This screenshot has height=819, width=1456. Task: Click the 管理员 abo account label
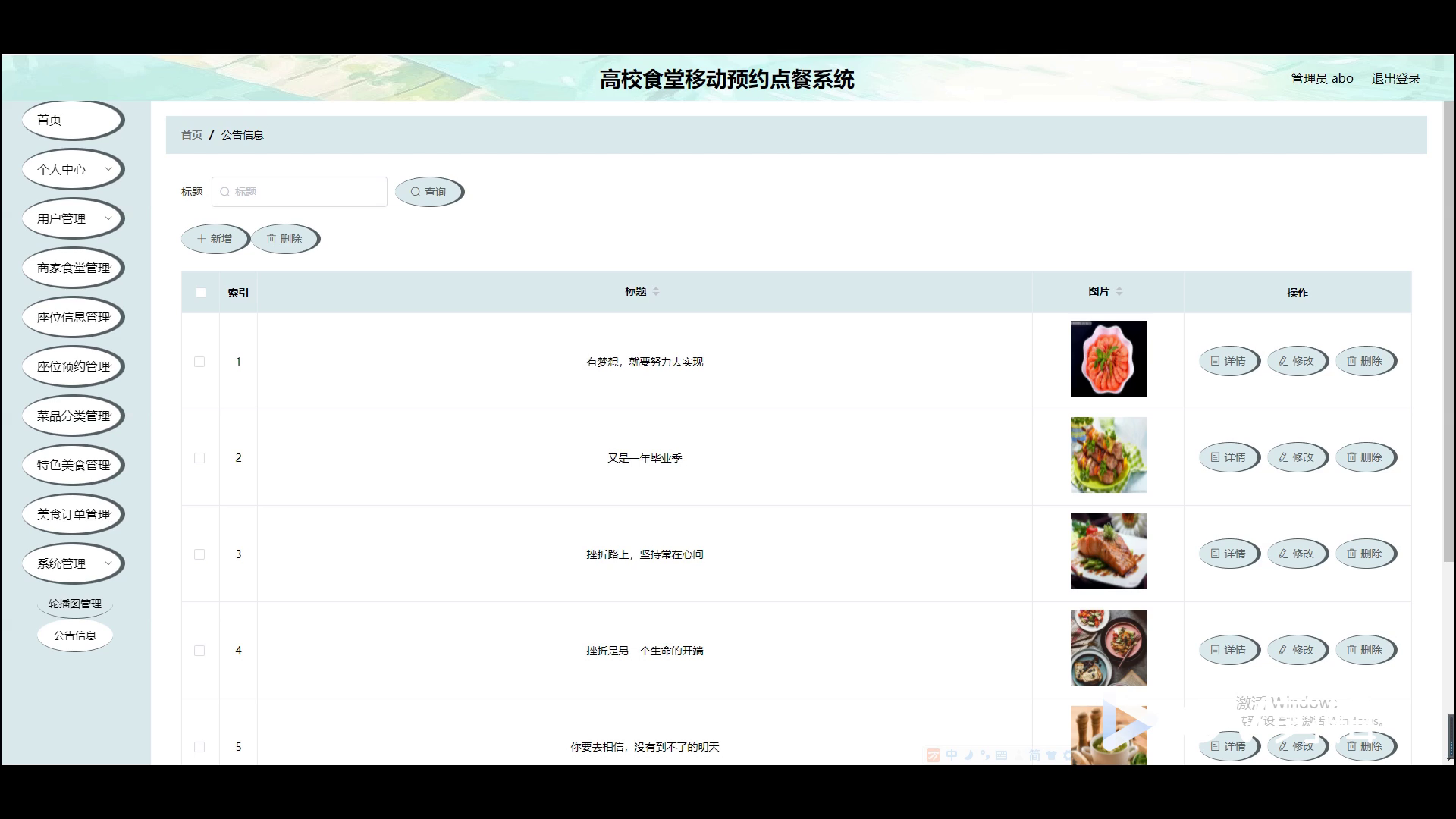pyautogui.click(x=1322, y=79)
